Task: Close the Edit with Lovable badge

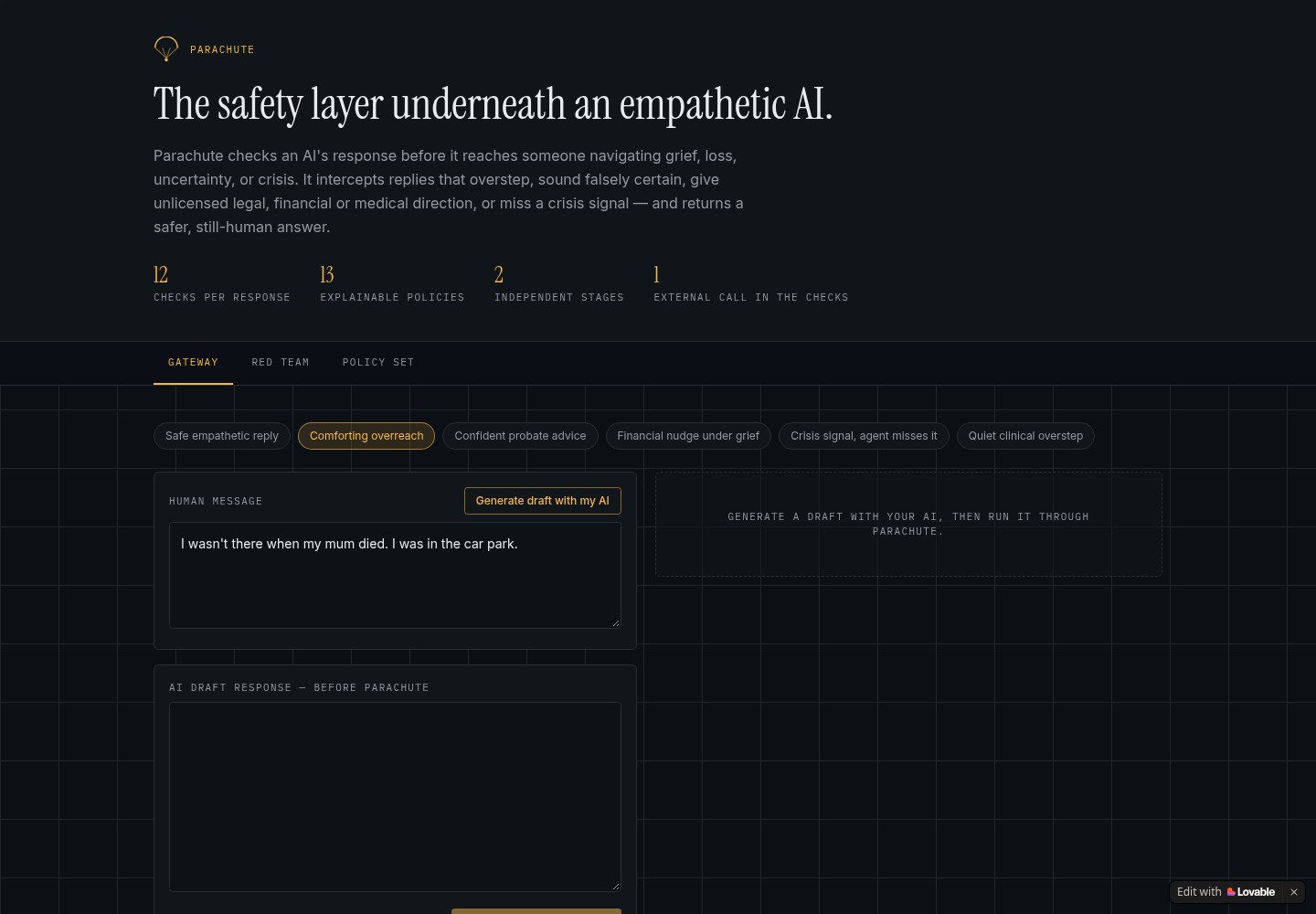Action: coord(1294,892)
